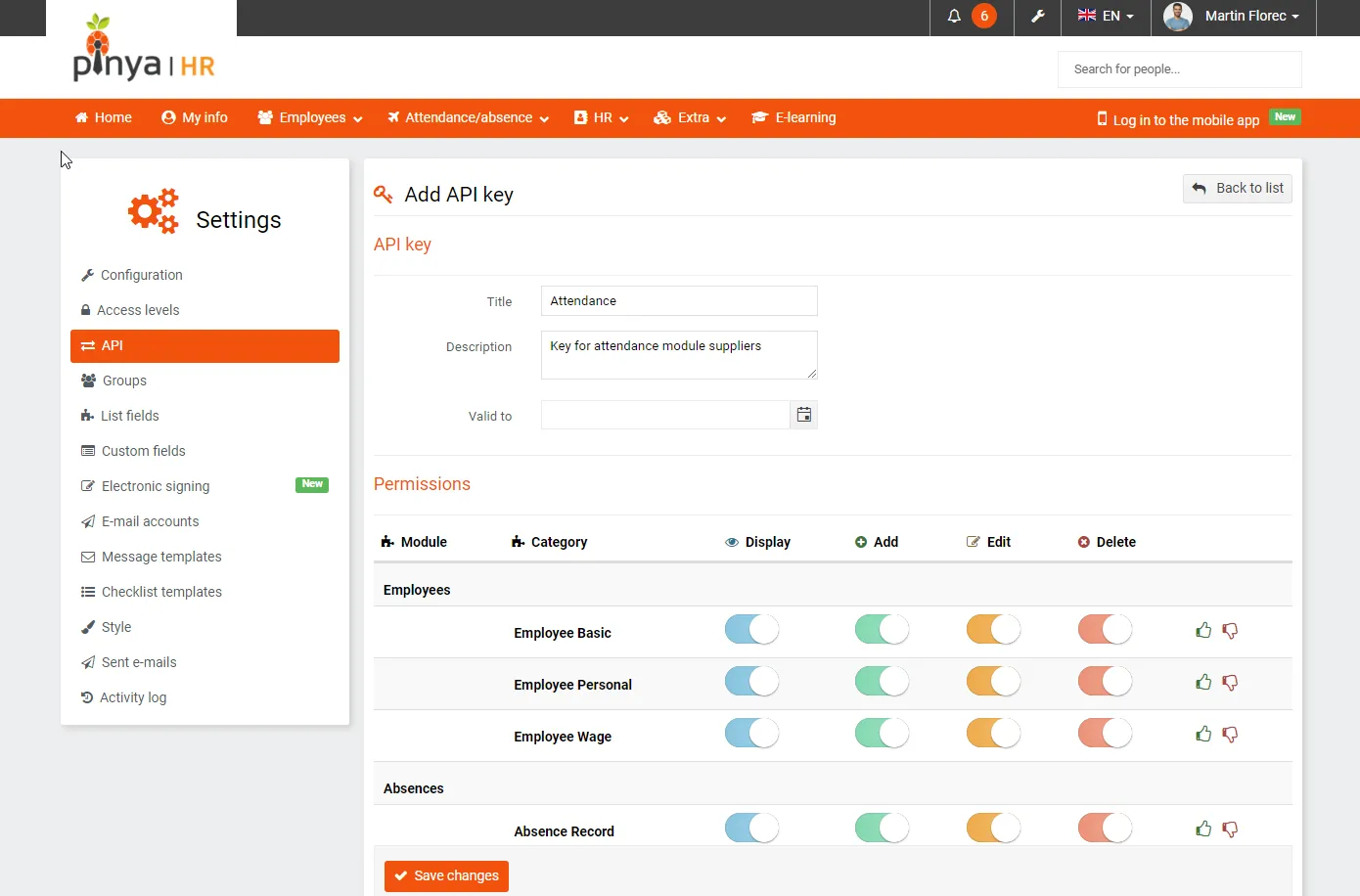Click thumbs down for Employee Personal
The image size is (1360, 896).
tap(1230, 683)
